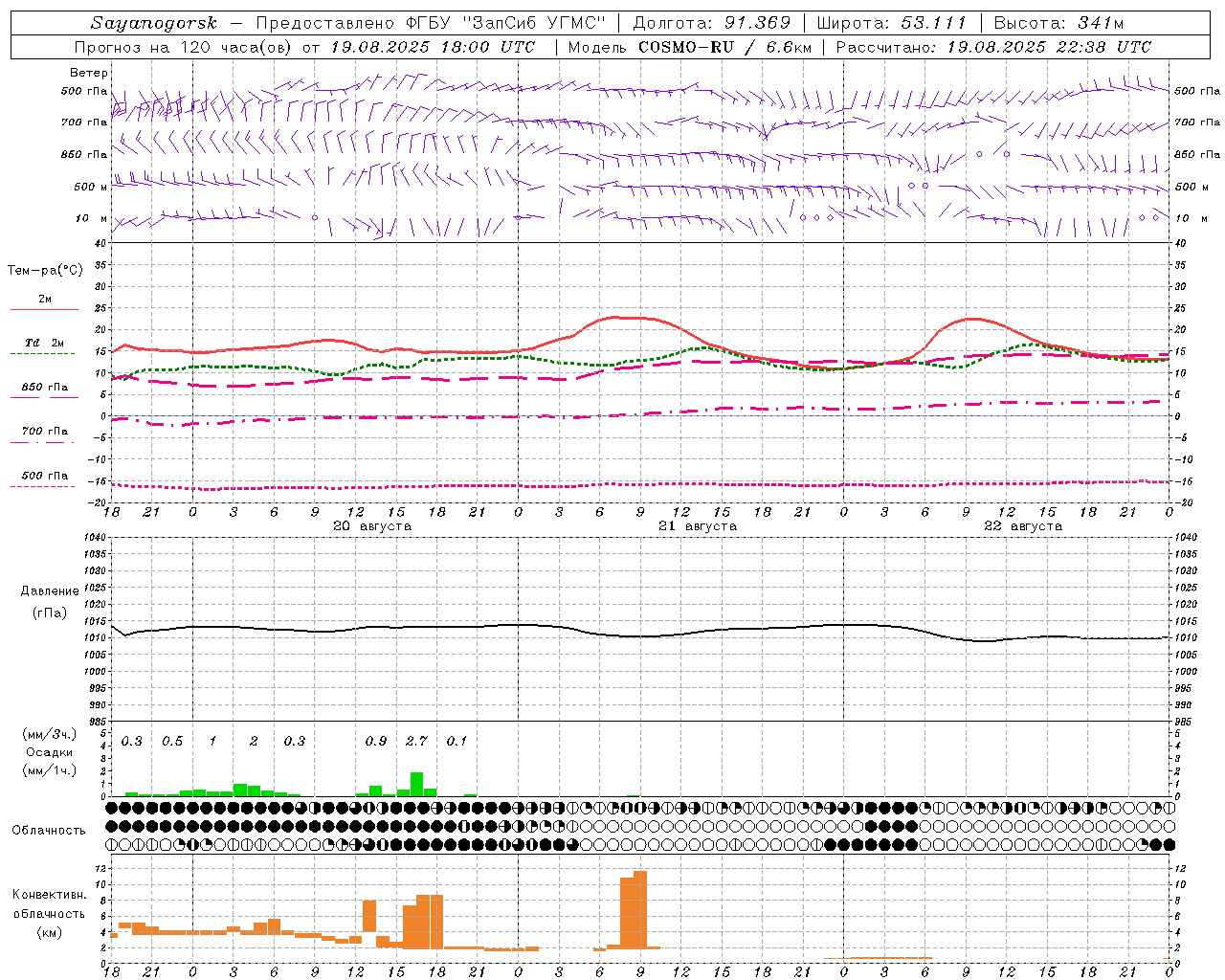
Task: Click the '(мм/3ч.)' precipitation unit label
Action: [49, 734]
